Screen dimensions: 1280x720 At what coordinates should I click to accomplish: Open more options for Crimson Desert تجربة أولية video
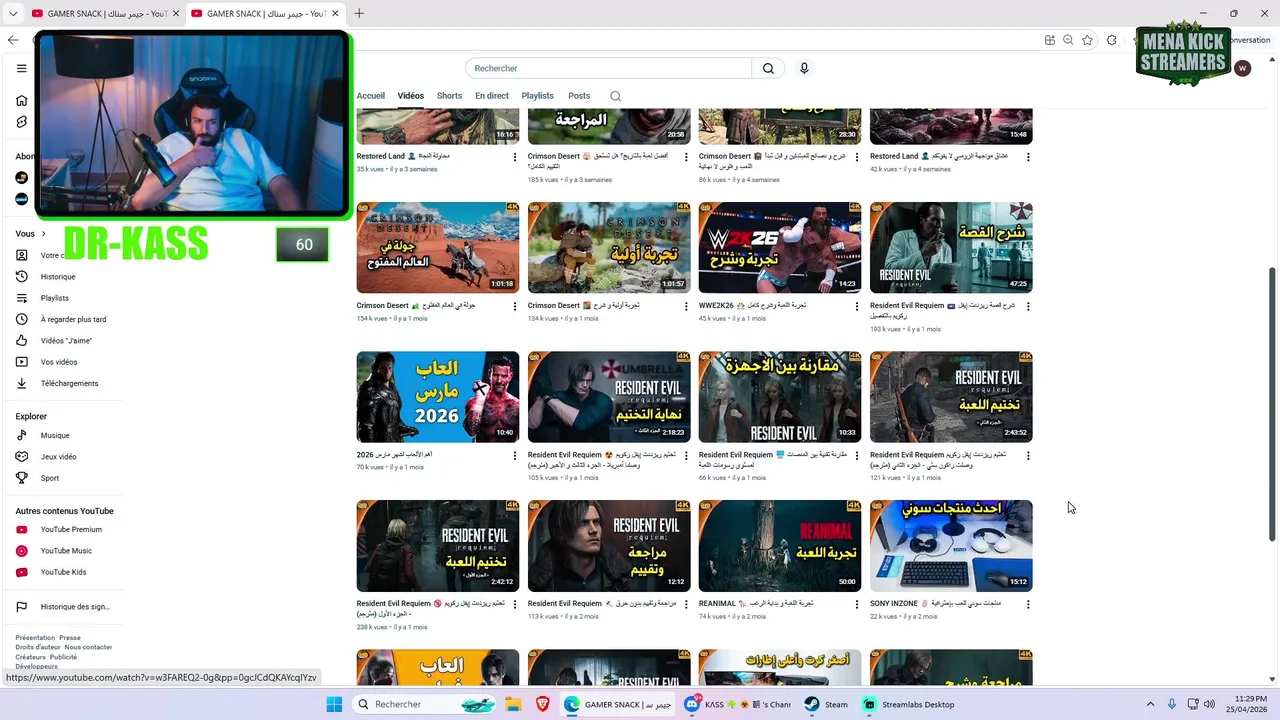click(686, 306)
